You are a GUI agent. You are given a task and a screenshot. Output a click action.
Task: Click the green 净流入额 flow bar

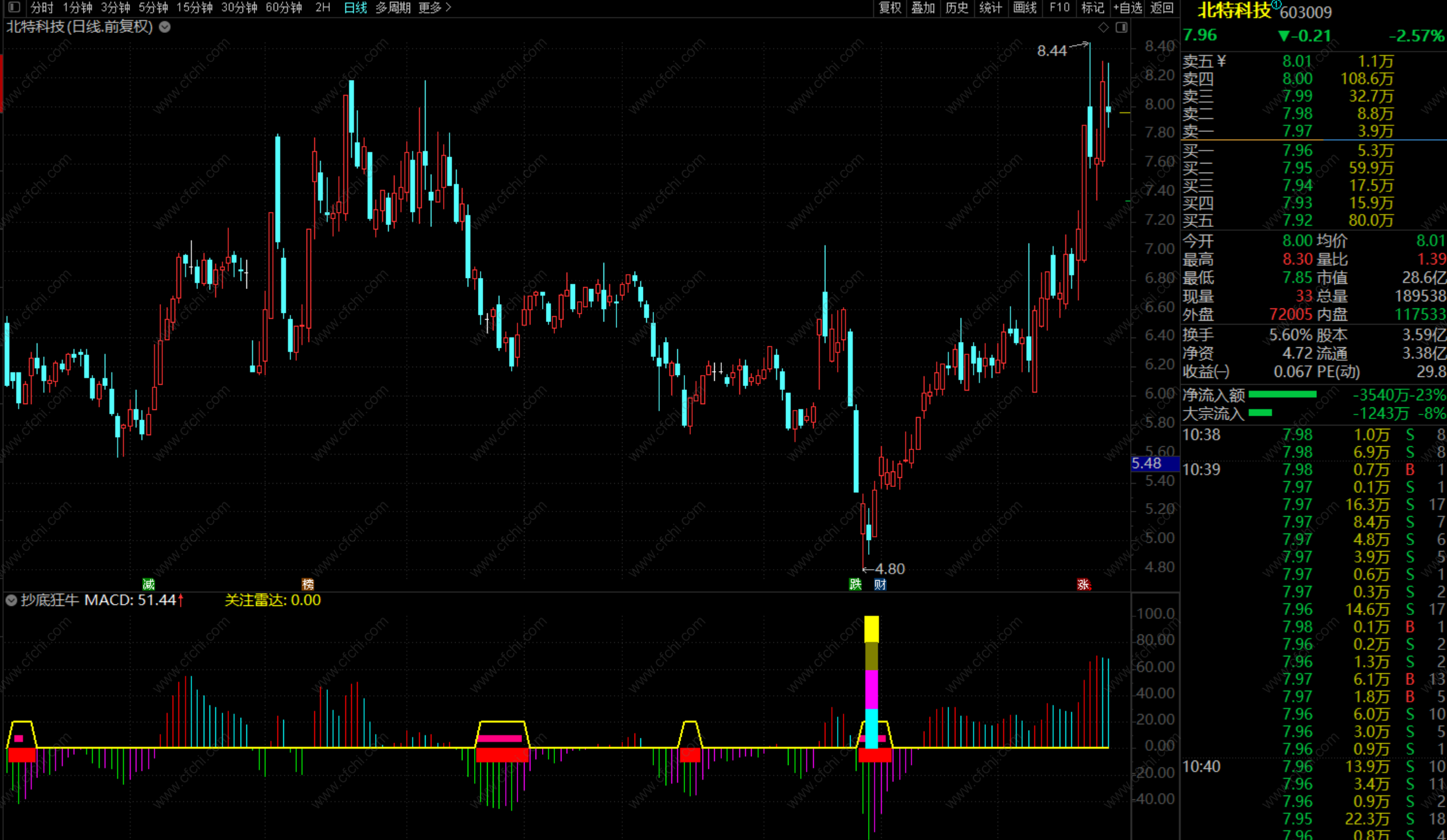[x=1282, y=394]
